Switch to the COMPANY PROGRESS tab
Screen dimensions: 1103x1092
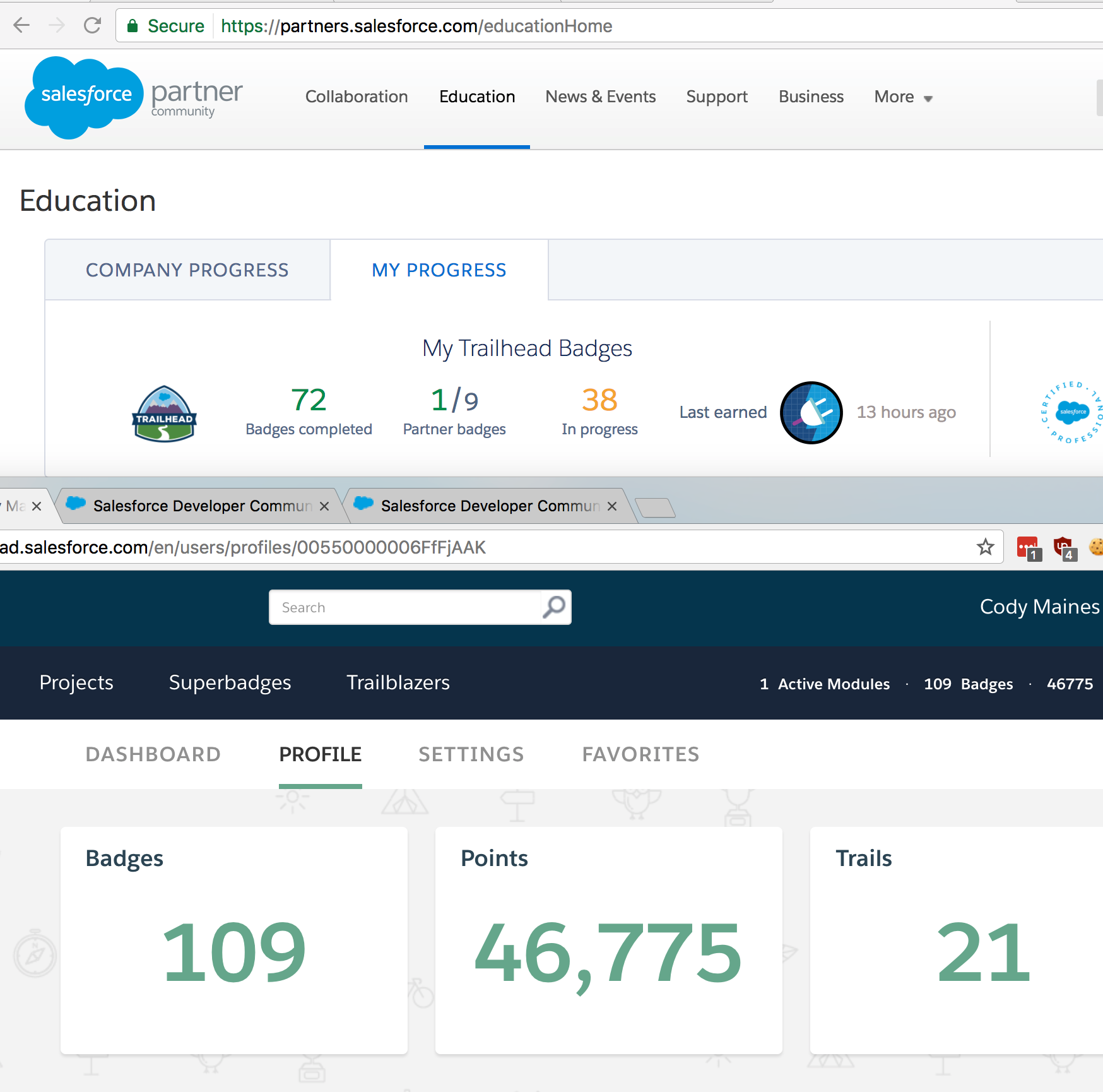coord(187,270)
